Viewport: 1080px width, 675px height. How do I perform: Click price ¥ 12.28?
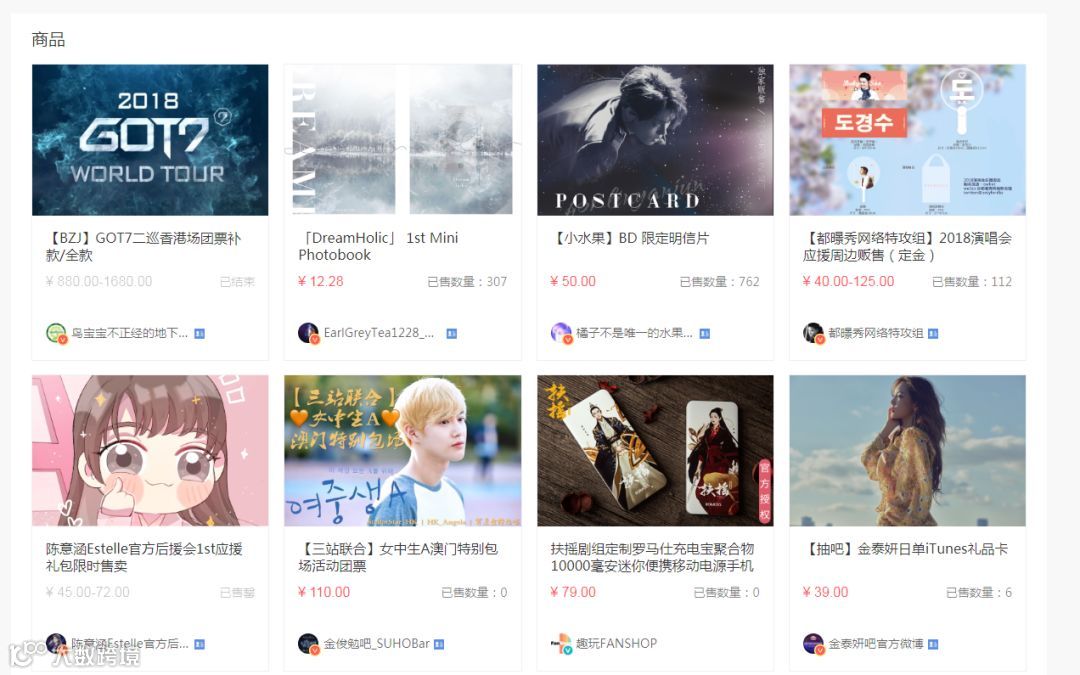point(320,281)
